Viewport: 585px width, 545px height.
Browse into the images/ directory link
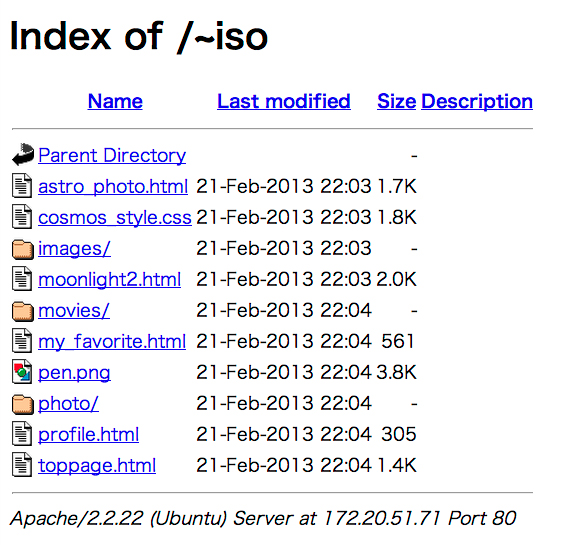[x=74, y=248]
